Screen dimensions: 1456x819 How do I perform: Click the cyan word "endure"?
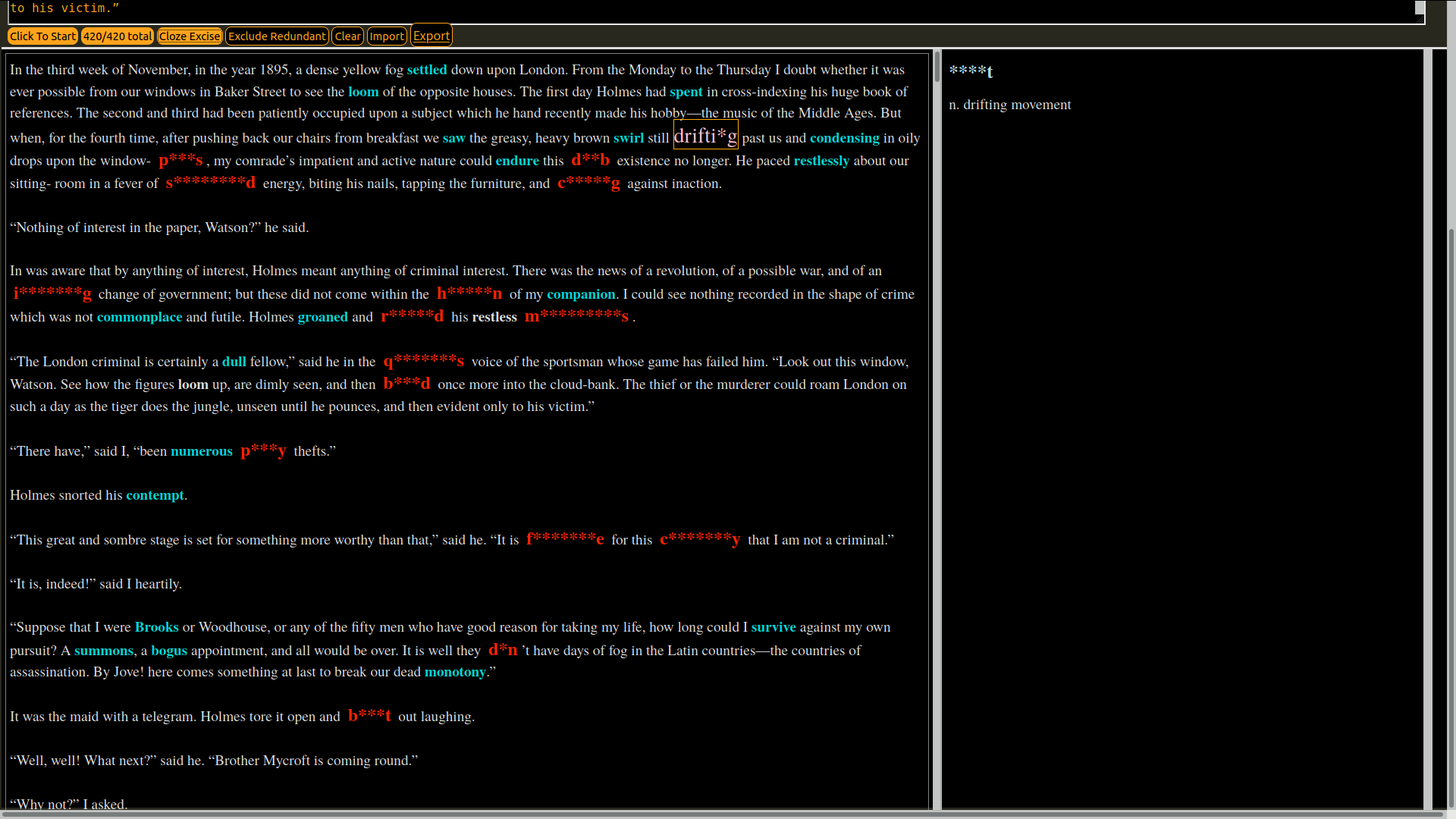click(517, 161)
